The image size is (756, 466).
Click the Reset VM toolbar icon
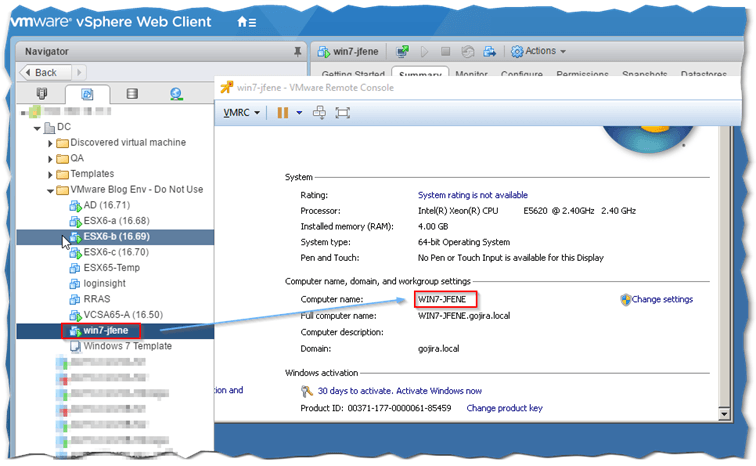tap(468, 52)
